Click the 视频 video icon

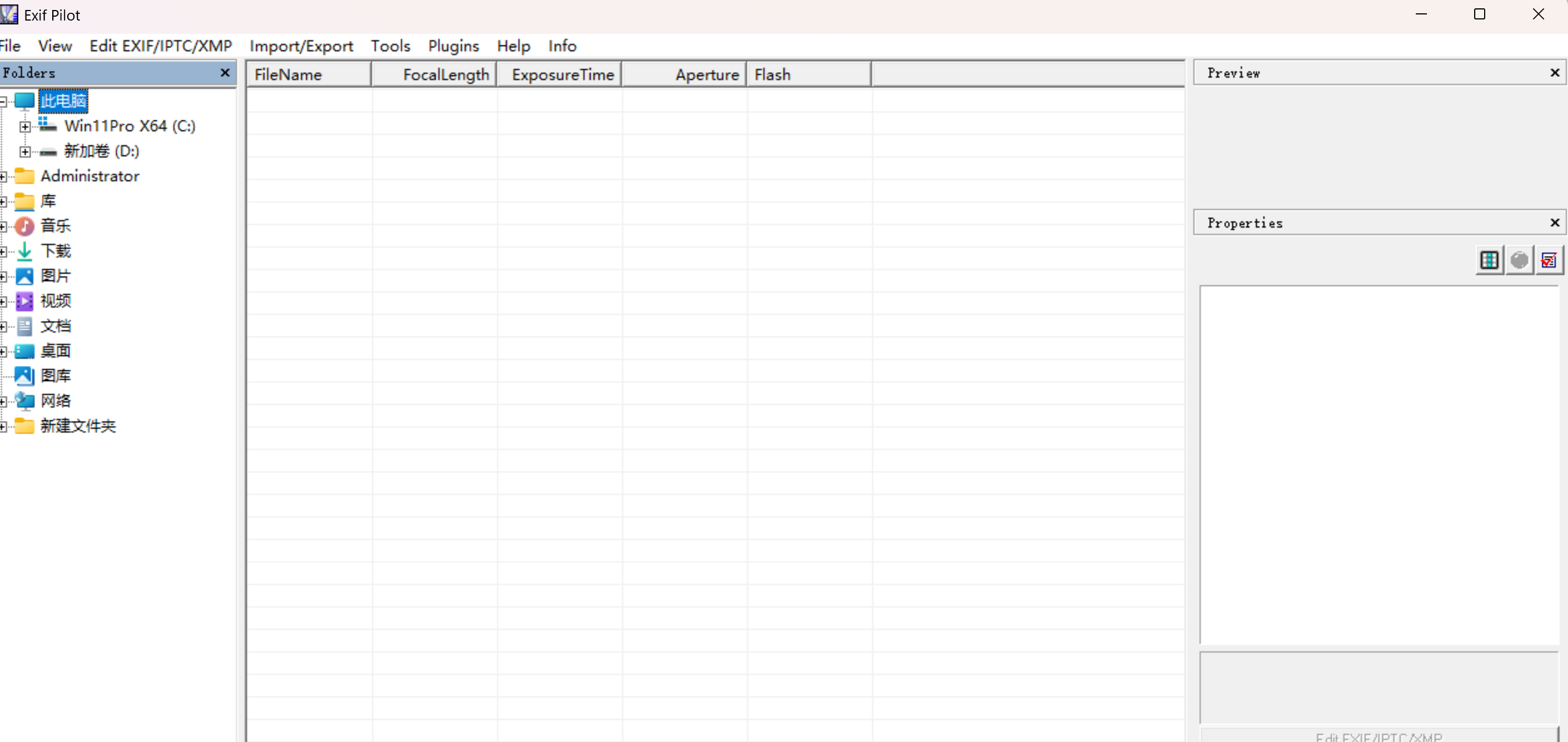pyautogui.click(x=24, y=302)
